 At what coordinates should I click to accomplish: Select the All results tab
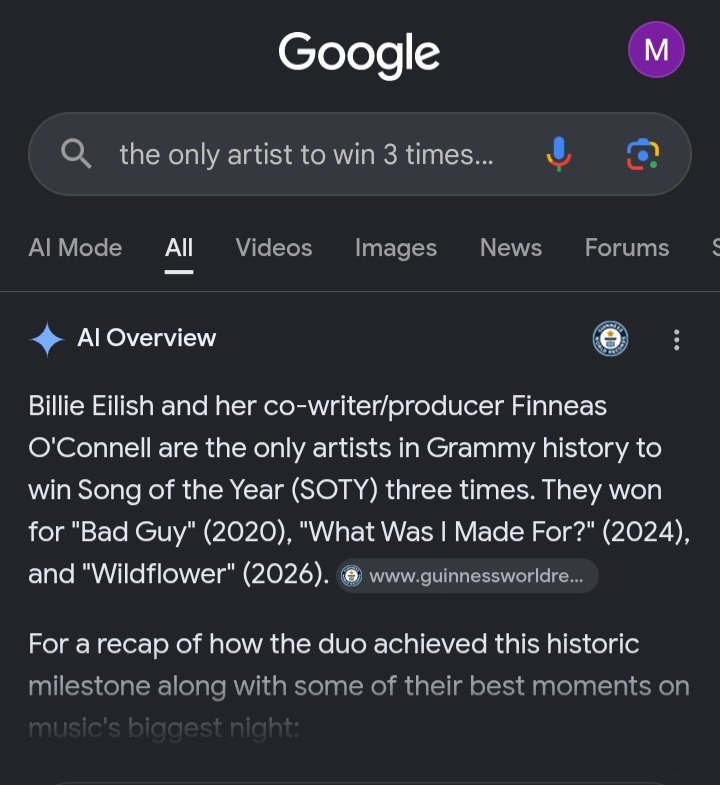tap(179, 247)
